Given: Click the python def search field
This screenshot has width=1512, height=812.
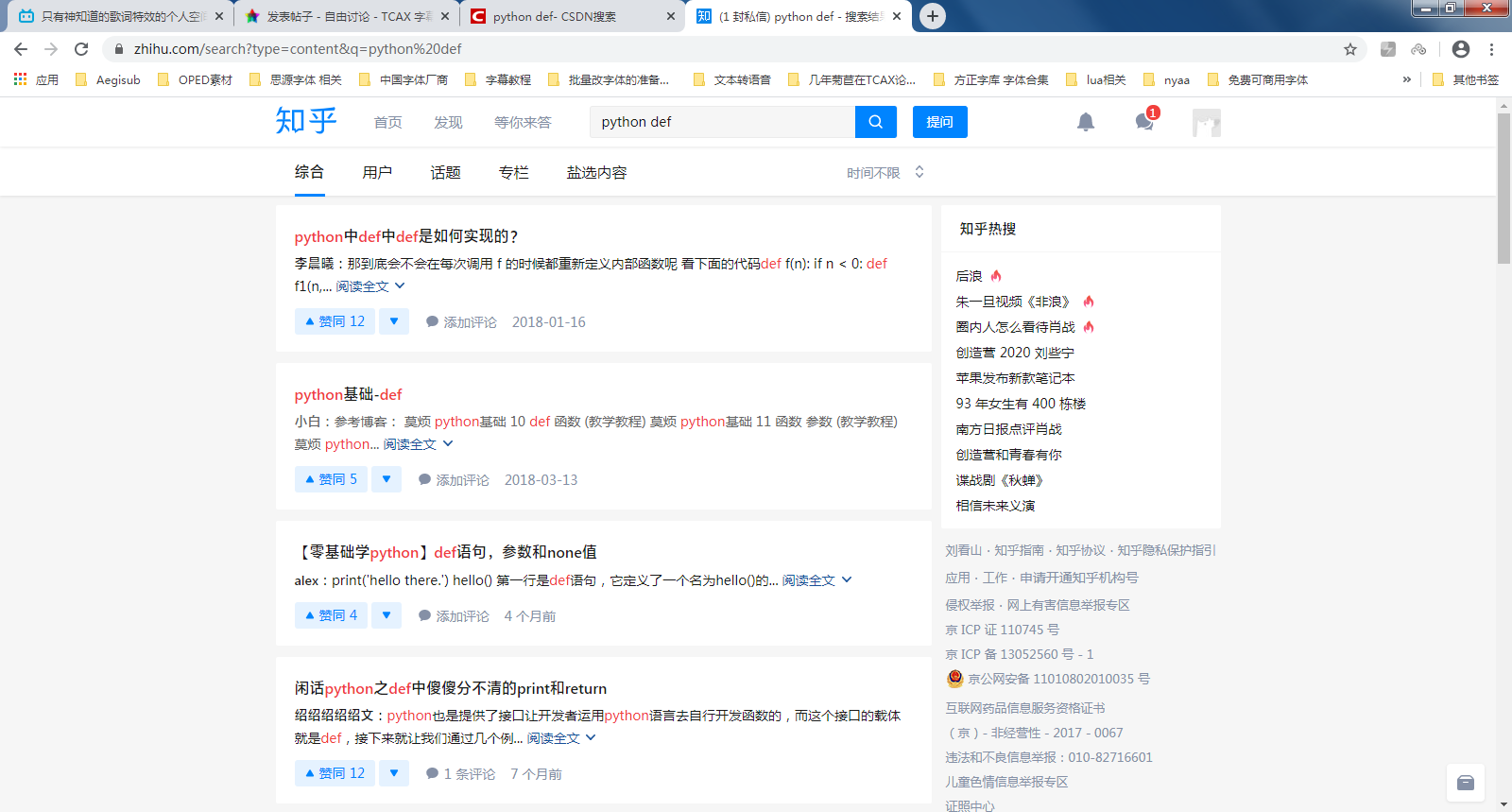Looking at the screenshot, I should point(723,122).
